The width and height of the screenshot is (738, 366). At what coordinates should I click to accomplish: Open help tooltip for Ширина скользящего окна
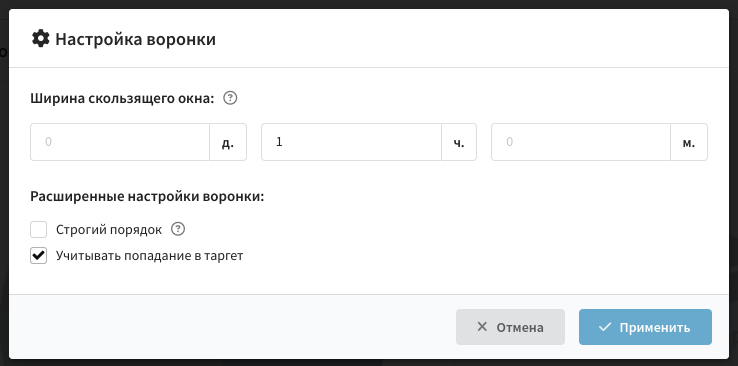(x=230, y=98)
